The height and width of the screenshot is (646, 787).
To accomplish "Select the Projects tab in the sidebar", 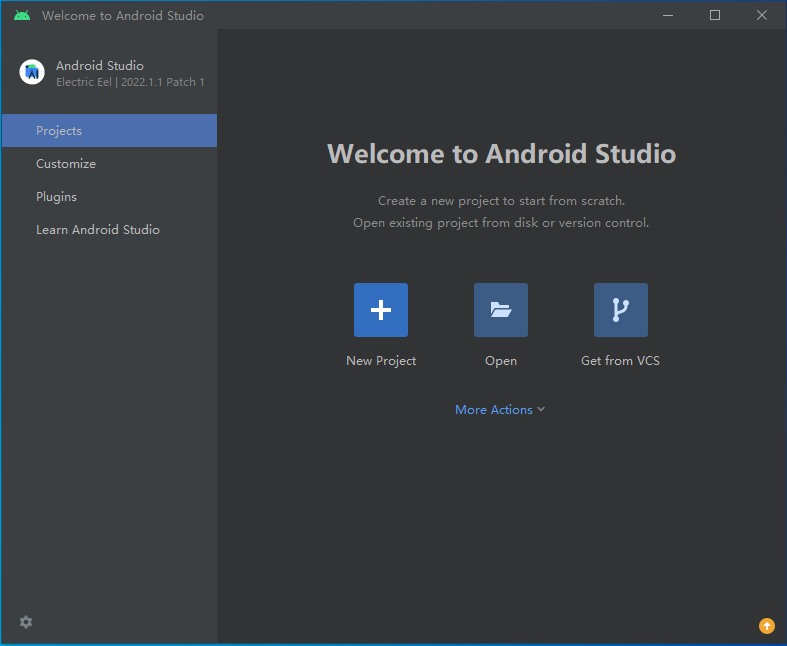I will coord(109,131).
